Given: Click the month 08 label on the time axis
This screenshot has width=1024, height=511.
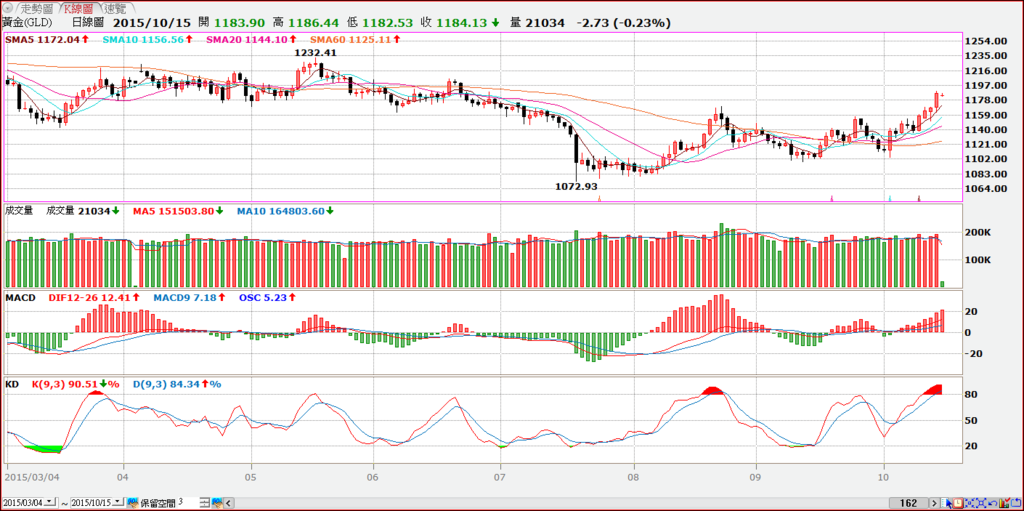Looking at the screenshot, I should tap(633, 478).
